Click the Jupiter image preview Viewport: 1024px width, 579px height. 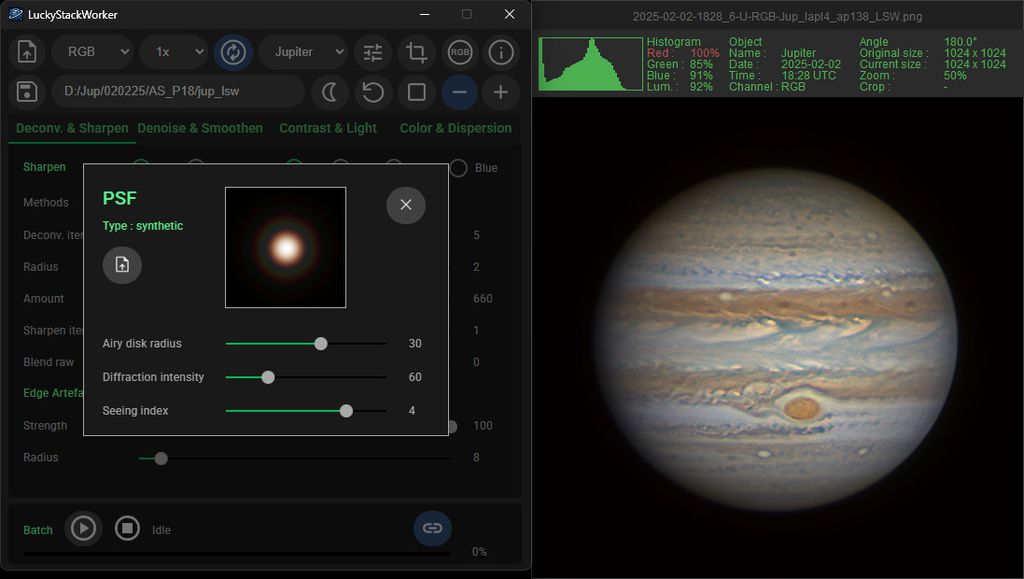coord(777,339)
